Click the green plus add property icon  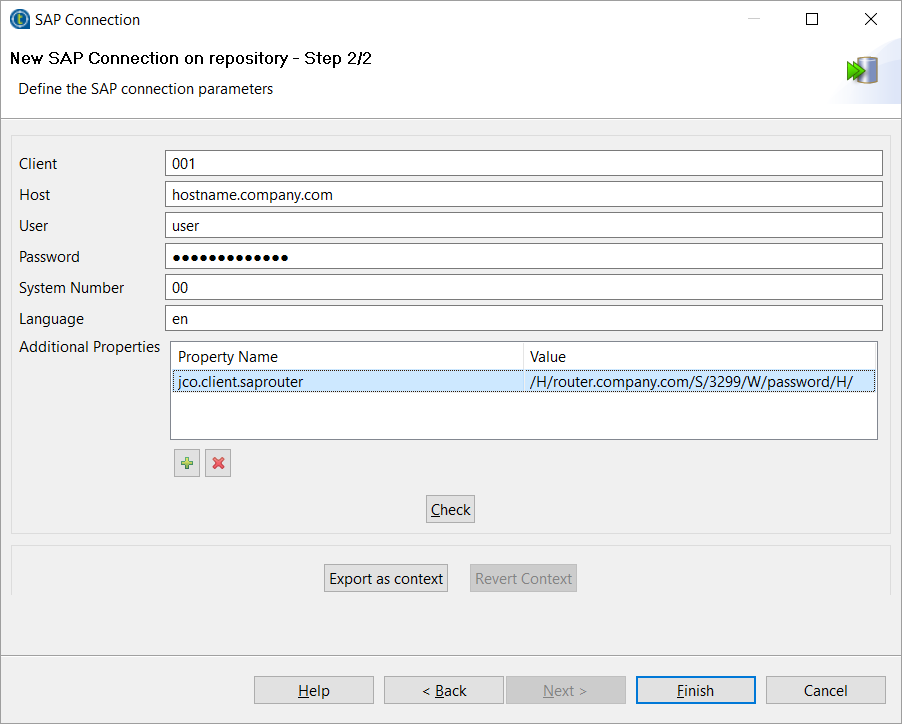pyautogui.click(x=187, y=464)
